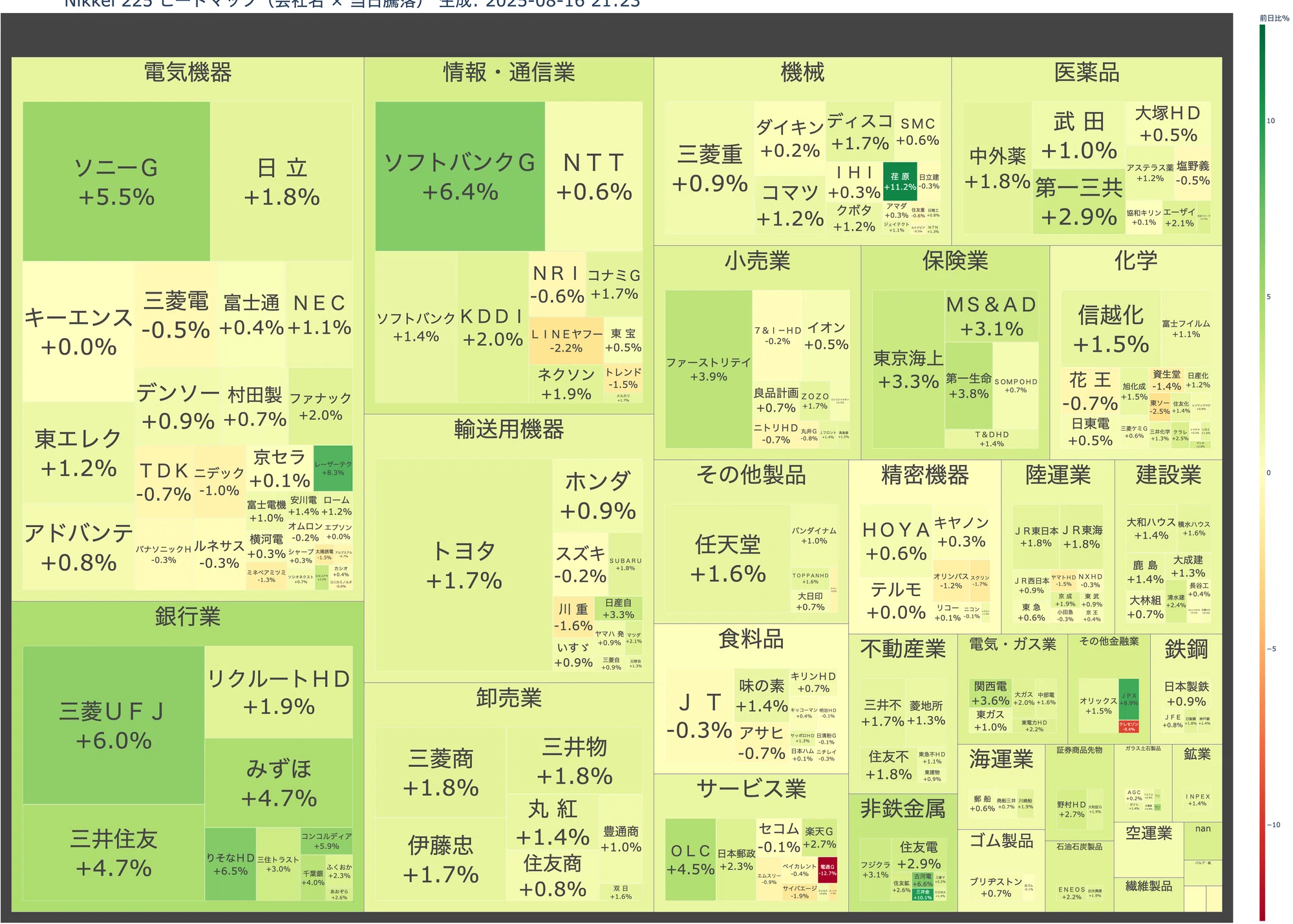Select the 第一三共 +2.9% tile

(1078, 202)
